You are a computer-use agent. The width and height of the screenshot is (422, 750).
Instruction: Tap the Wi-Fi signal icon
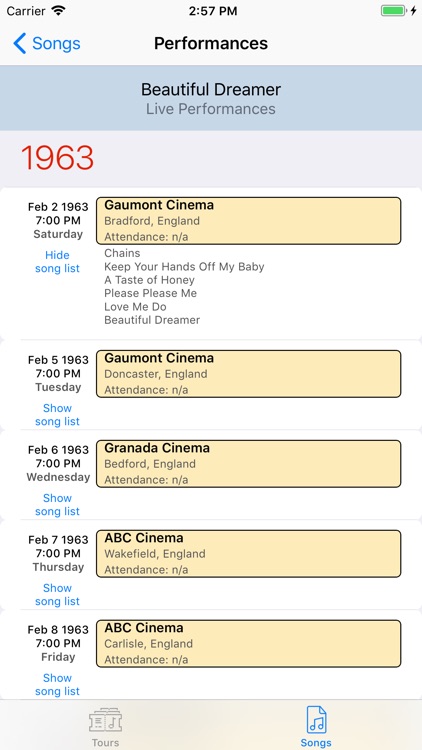[59, 11]
